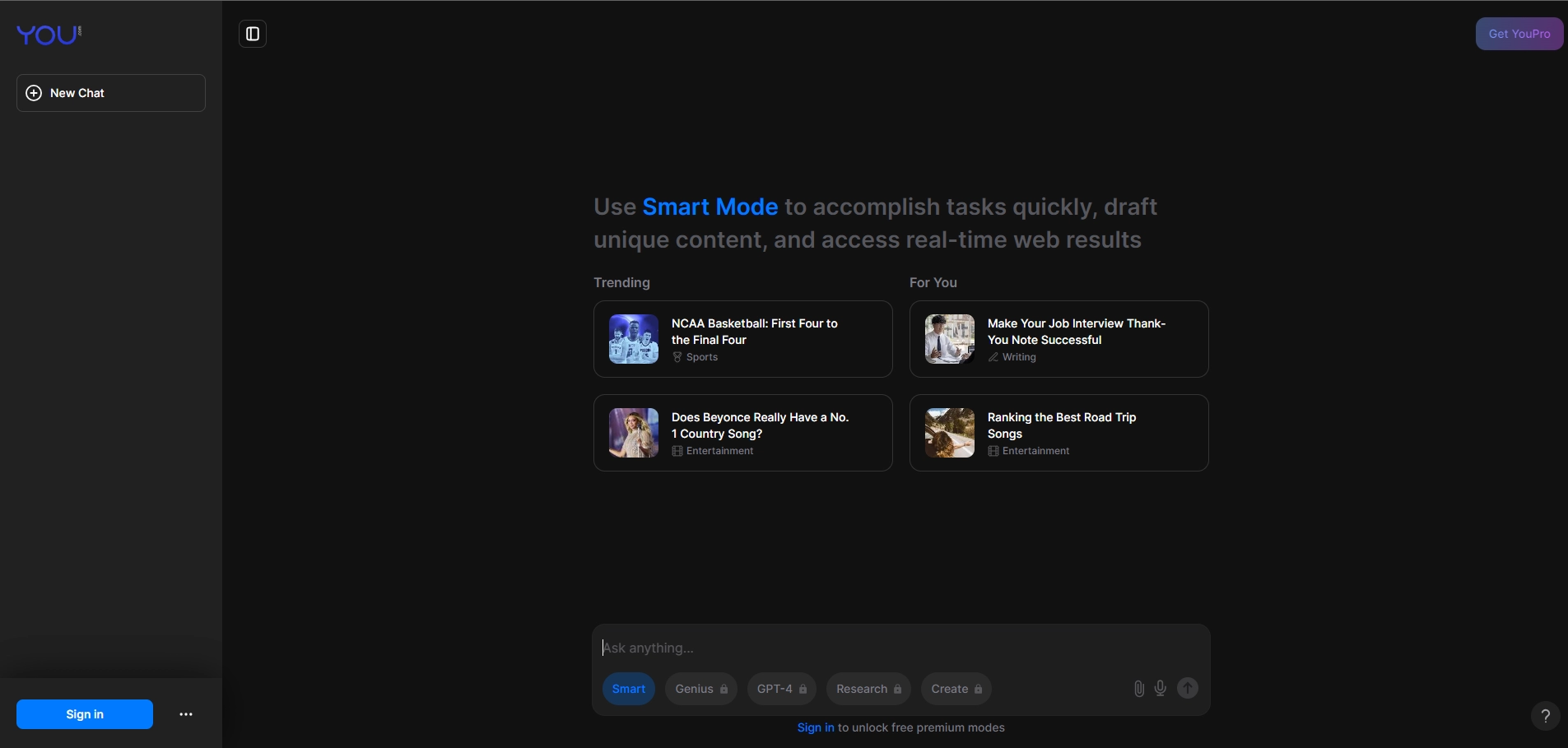Click the Get YouPro button
This screenshot has height=748, width=1568.
[1519, 34]
